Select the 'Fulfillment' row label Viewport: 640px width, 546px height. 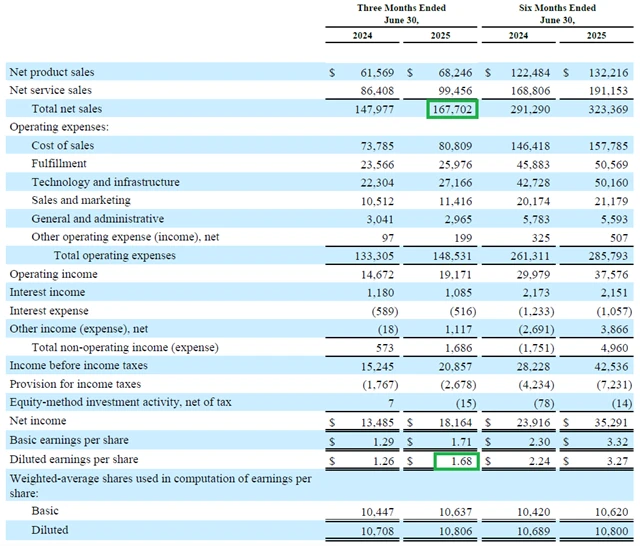(x=60, y=164)
